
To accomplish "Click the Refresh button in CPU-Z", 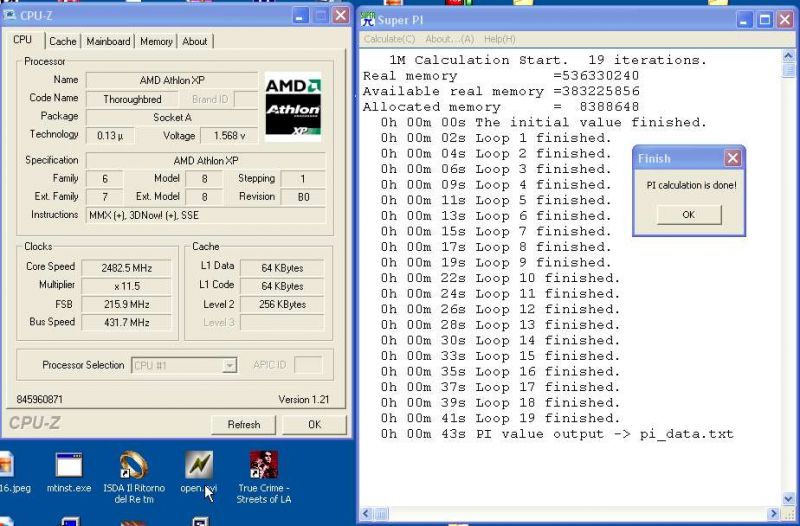I will [244, 424].
